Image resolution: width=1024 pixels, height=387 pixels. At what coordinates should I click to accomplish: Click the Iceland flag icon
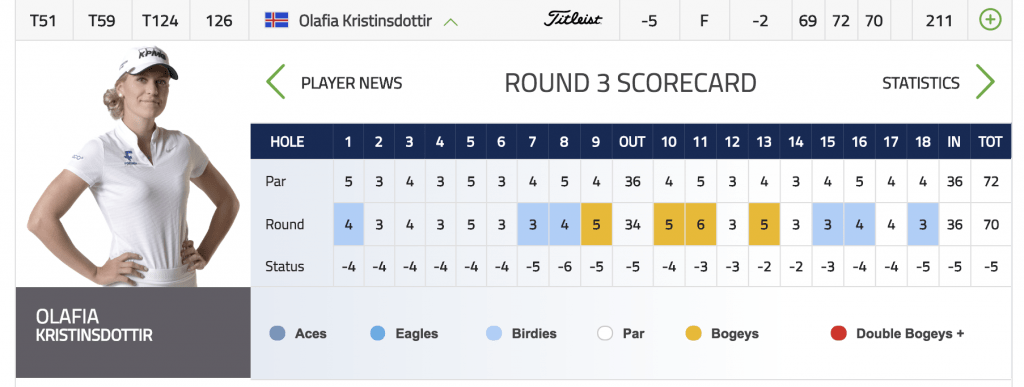click(x=276, y=20)
